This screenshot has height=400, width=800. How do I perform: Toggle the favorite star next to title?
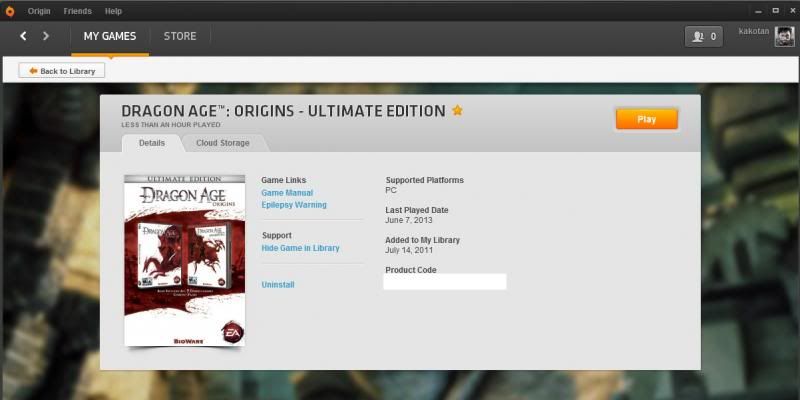pos(458,110)
